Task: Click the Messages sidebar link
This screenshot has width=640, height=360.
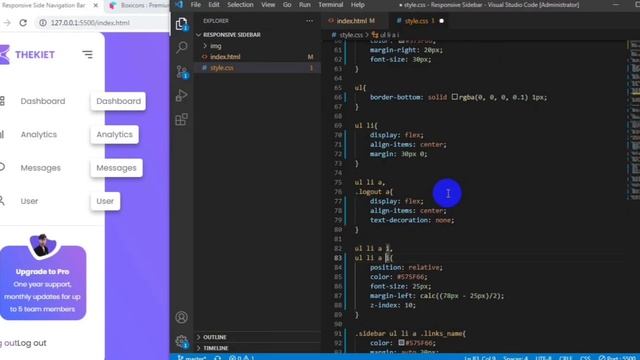Action: [40, 168]
